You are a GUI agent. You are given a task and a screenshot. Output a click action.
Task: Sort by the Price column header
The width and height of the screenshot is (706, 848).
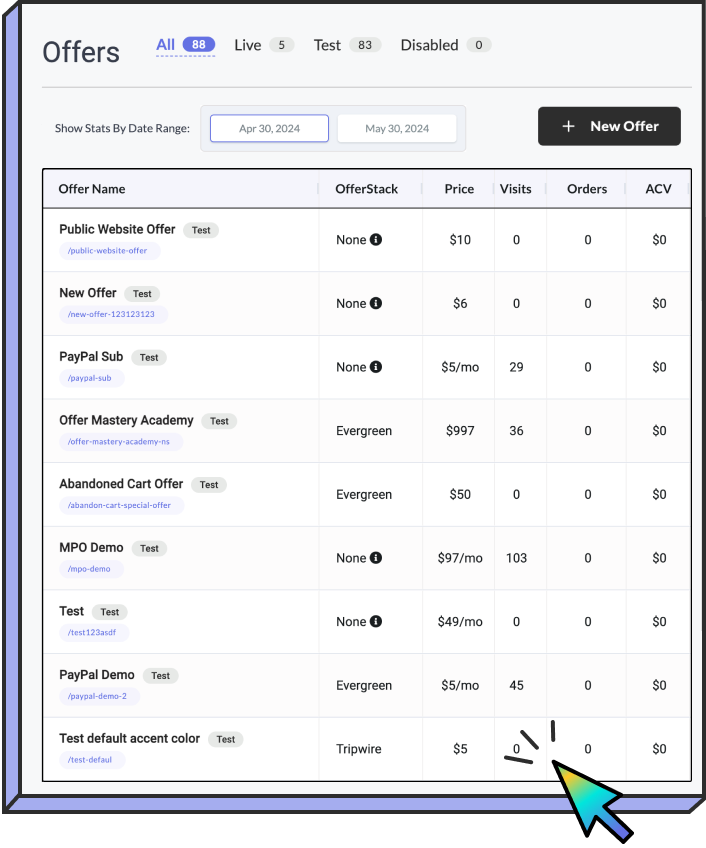459,189
